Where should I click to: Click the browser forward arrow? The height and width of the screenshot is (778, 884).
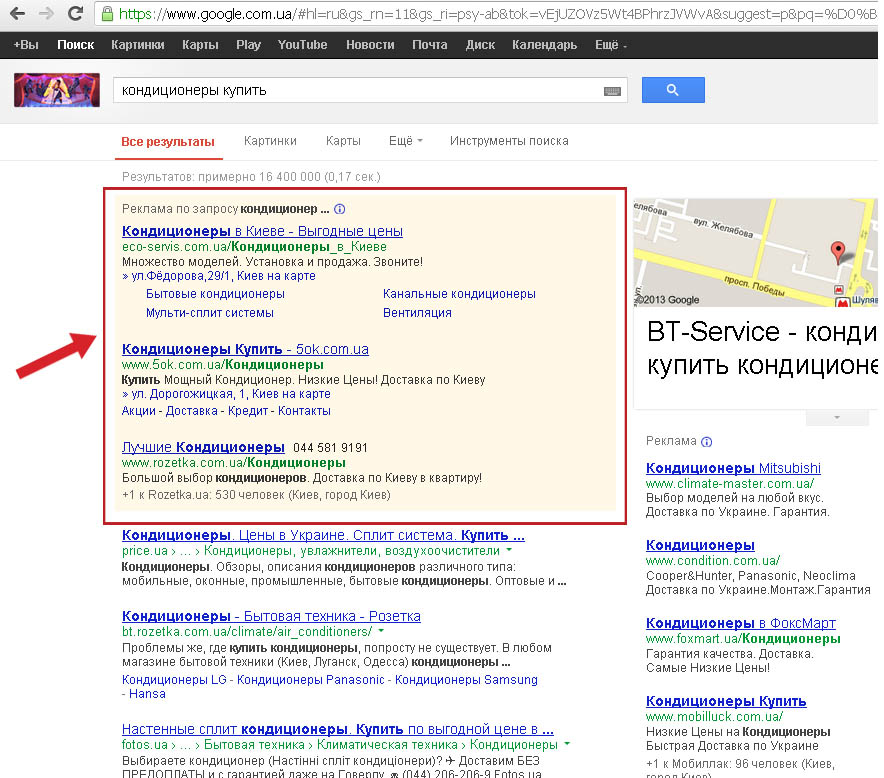click(47, 14)
